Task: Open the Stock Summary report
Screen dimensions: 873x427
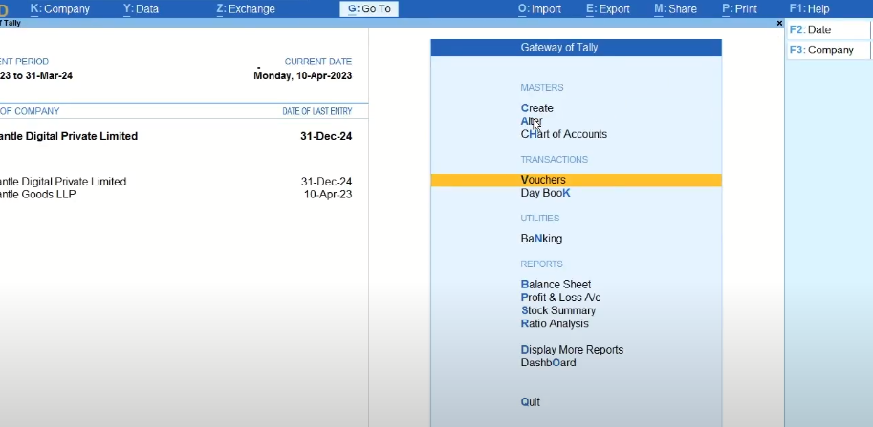Action: click(x=558, y=311)
